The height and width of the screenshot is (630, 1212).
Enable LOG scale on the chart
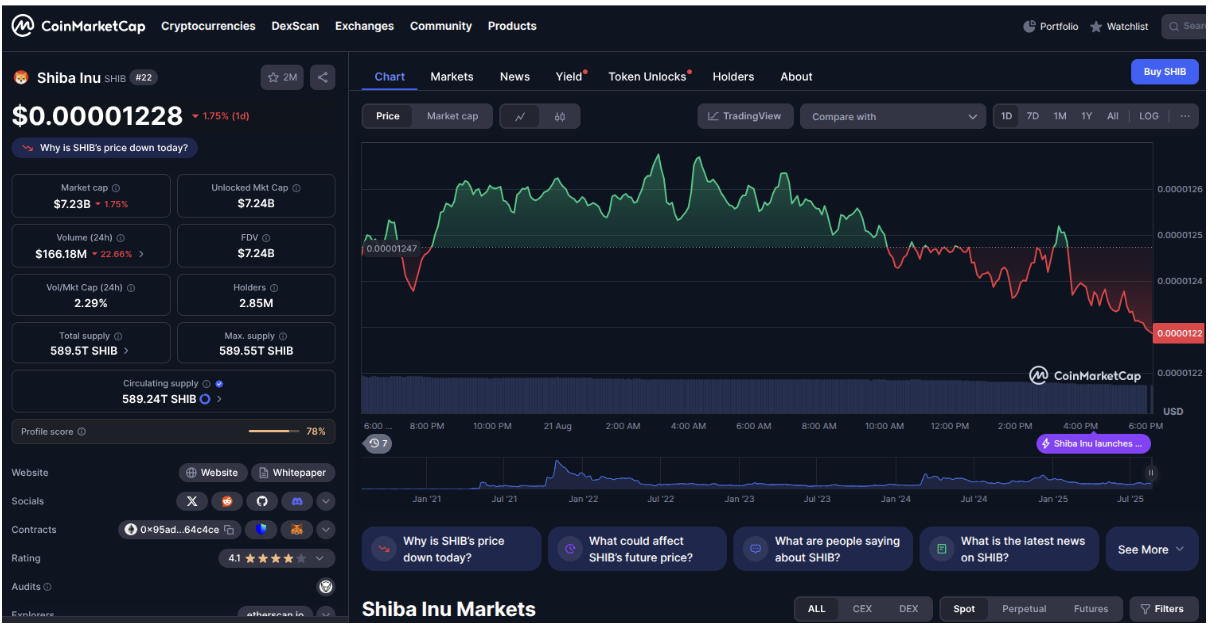point(1149,116)
